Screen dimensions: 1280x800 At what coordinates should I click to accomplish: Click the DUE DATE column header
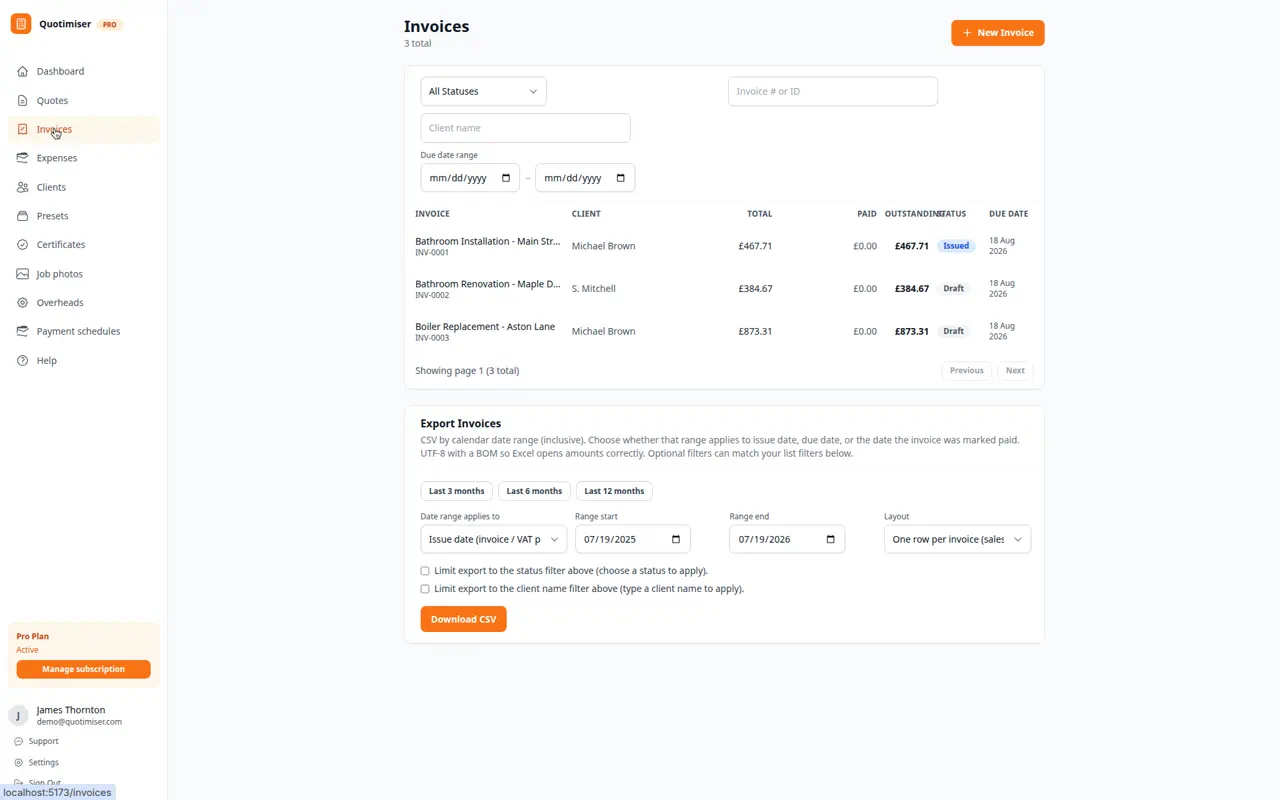[1008, 214]
